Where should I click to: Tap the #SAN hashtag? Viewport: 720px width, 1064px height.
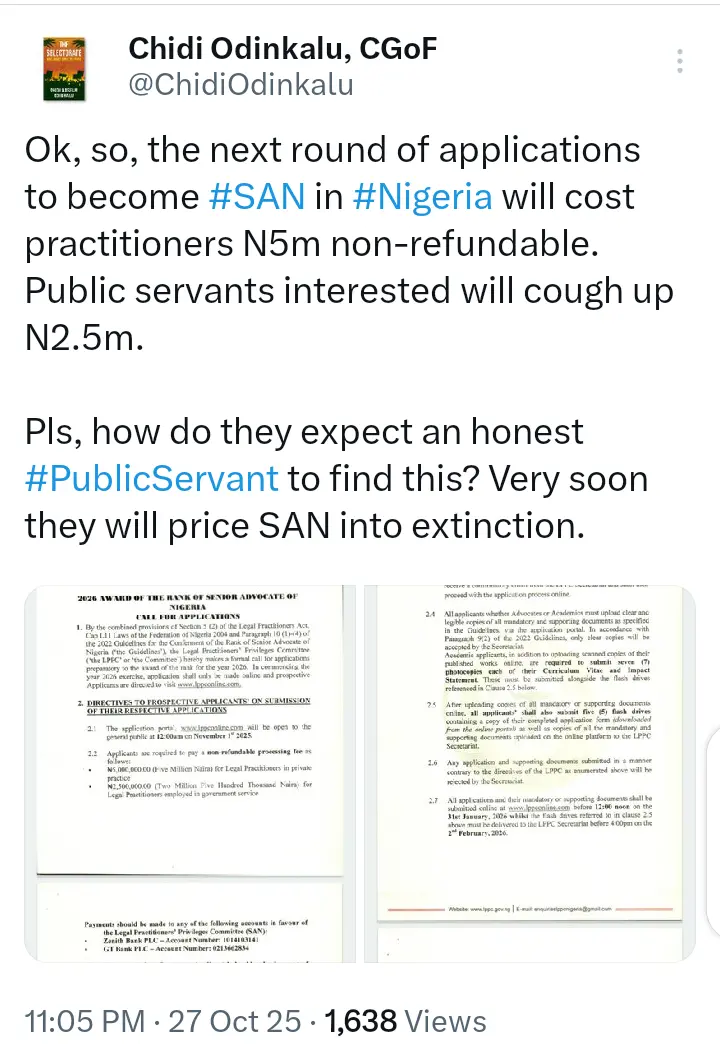tap(256, 195)
